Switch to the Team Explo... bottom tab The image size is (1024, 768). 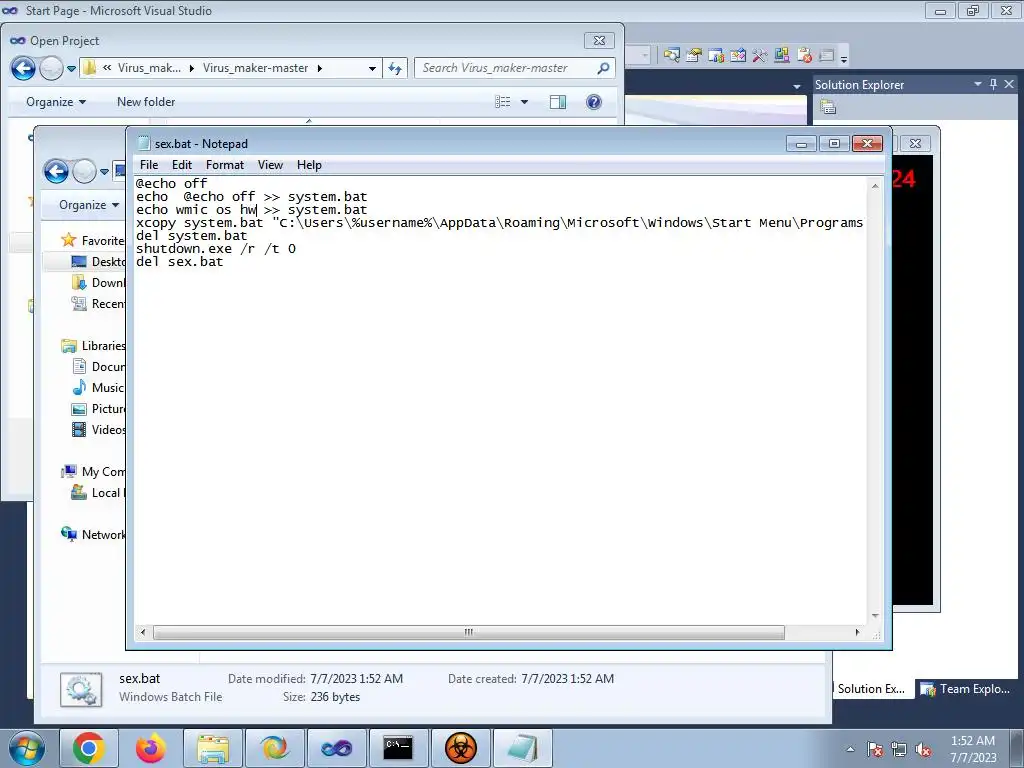point(966,689)
